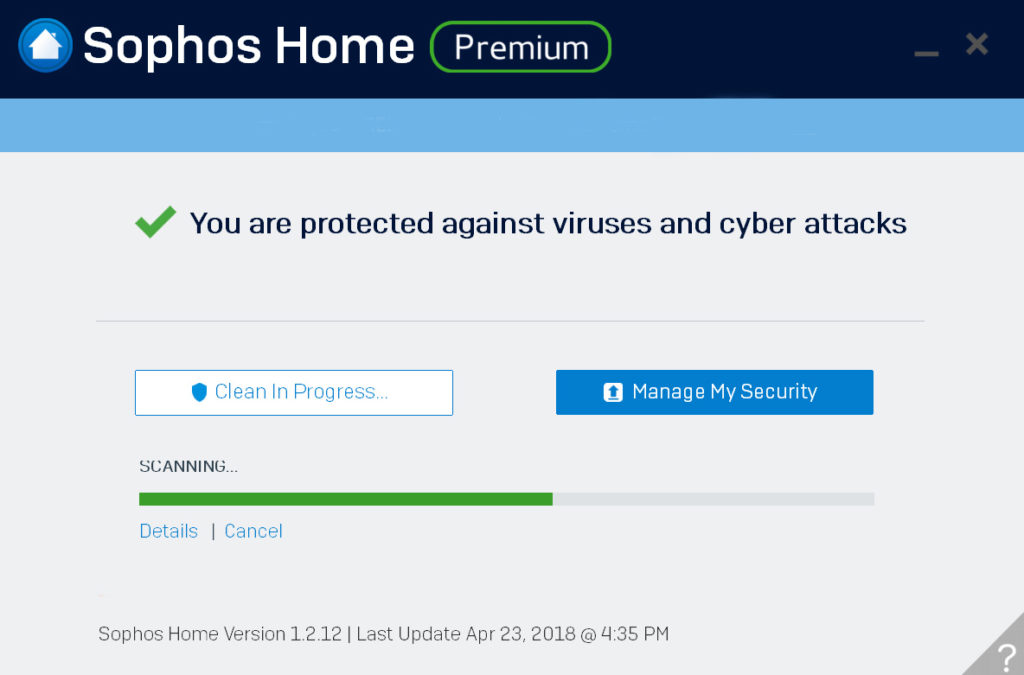Viewport: 1024px width, 675px height.
Task: Open Manage My Security
Action: [714, 392]
